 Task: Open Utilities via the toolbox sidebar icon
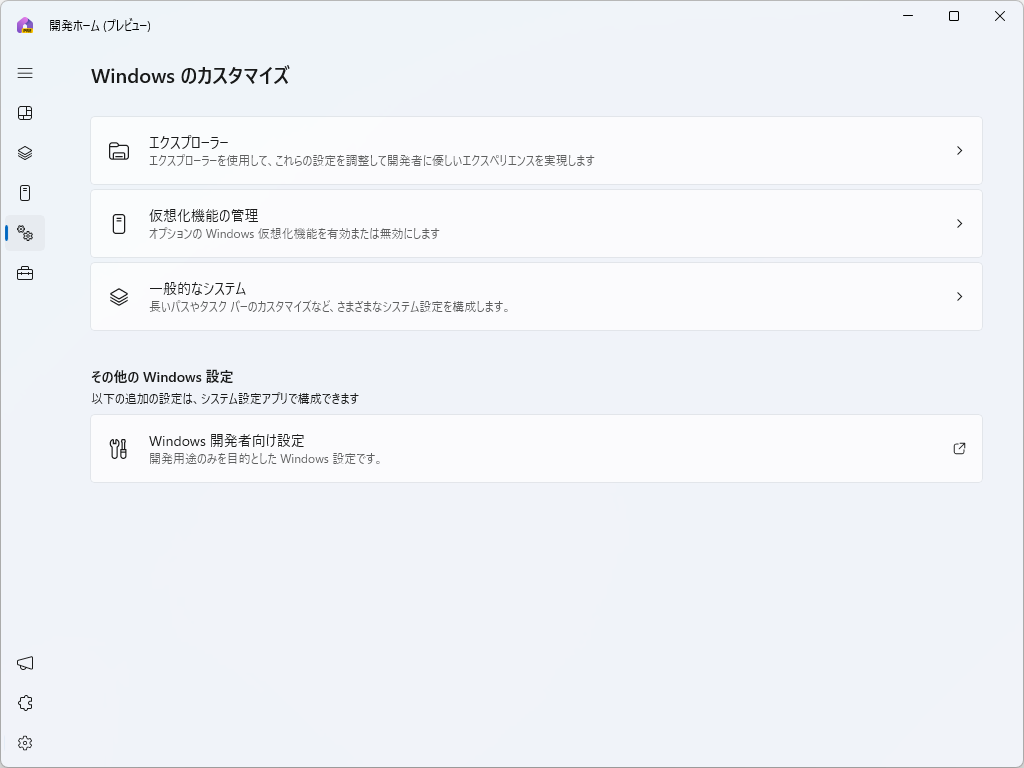tap(24, 273)
